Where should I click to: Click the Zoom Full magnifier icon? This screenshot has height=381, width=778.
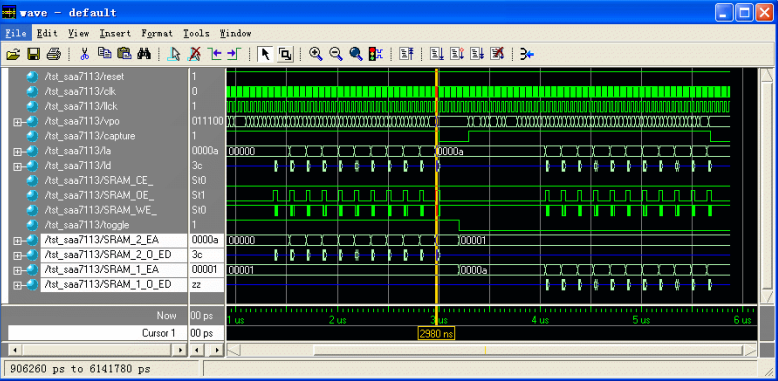coord(356,54)
